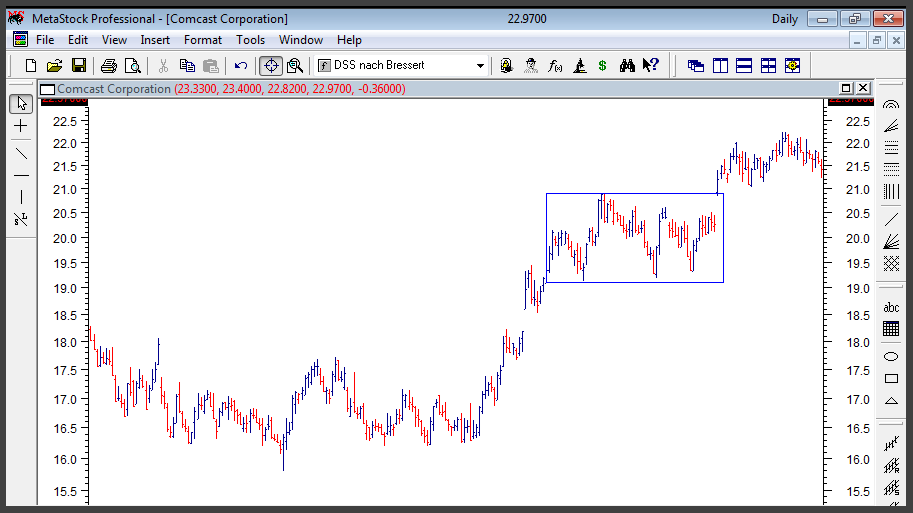Select the vertical line drawing tool
The image size is (913, 513).
21,197
